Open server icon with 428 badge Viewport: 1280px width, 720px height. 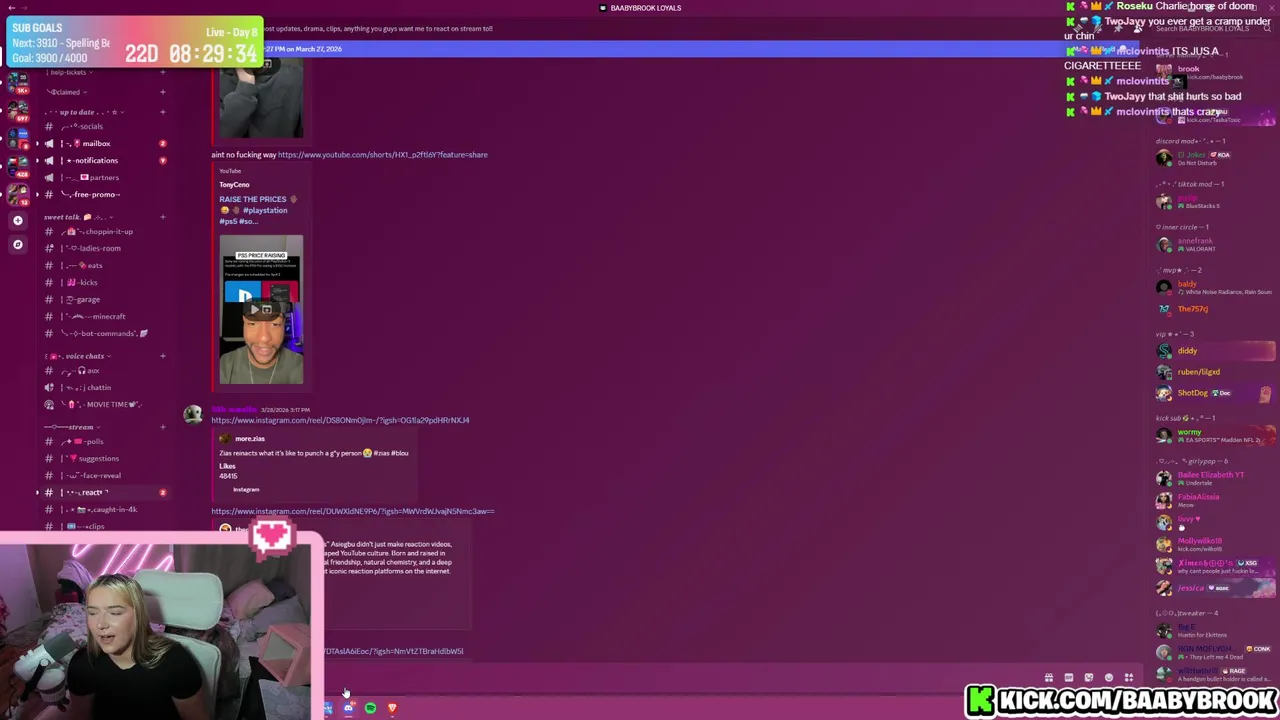pyautogui.click(x=17, y=166)
